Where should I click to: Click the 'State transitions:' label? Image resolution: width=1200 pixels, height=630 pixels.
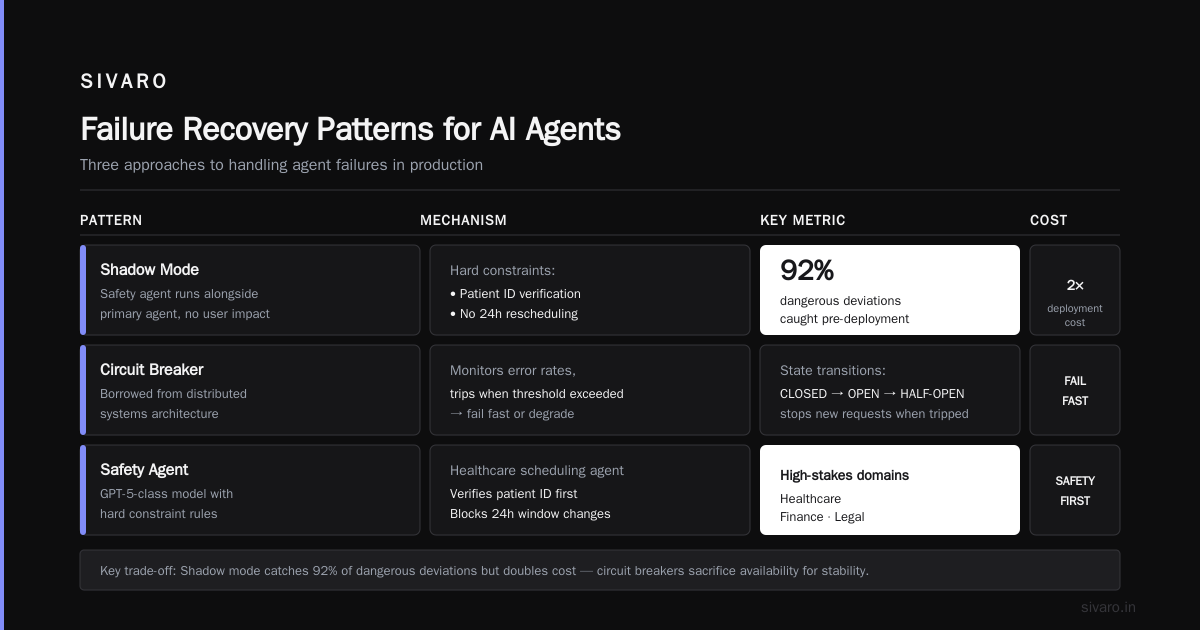pos(833,370)
